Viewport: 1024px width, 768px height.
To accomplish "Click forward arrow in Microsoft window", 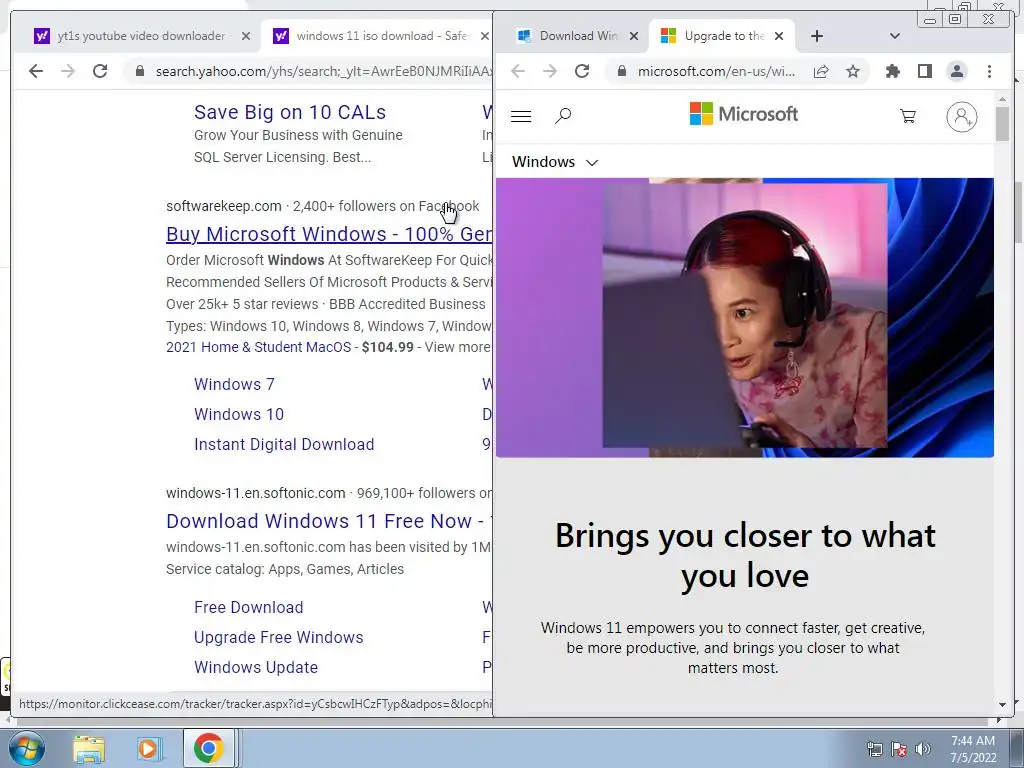I will click(x=550, y=71).
